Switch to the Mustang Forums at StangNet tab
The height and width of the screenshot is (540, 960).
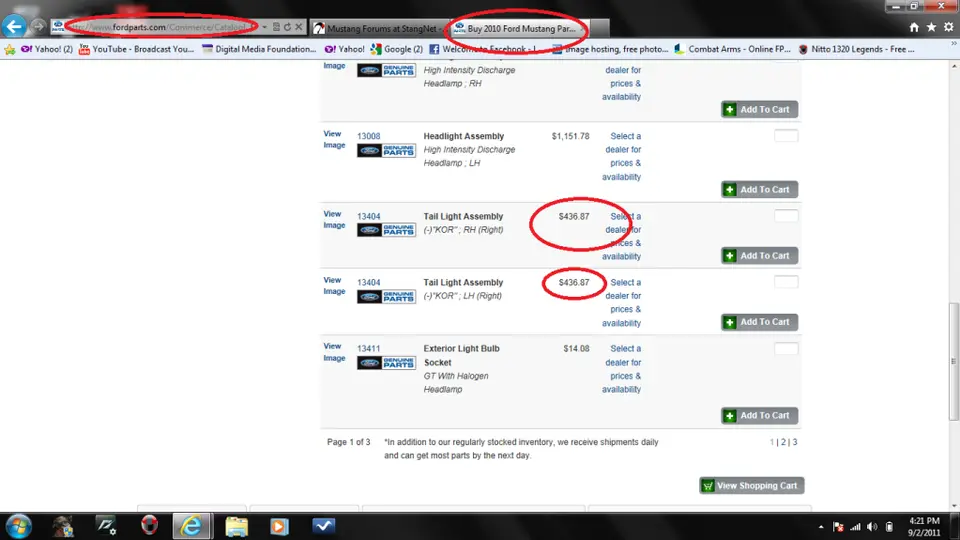point(380,28)
